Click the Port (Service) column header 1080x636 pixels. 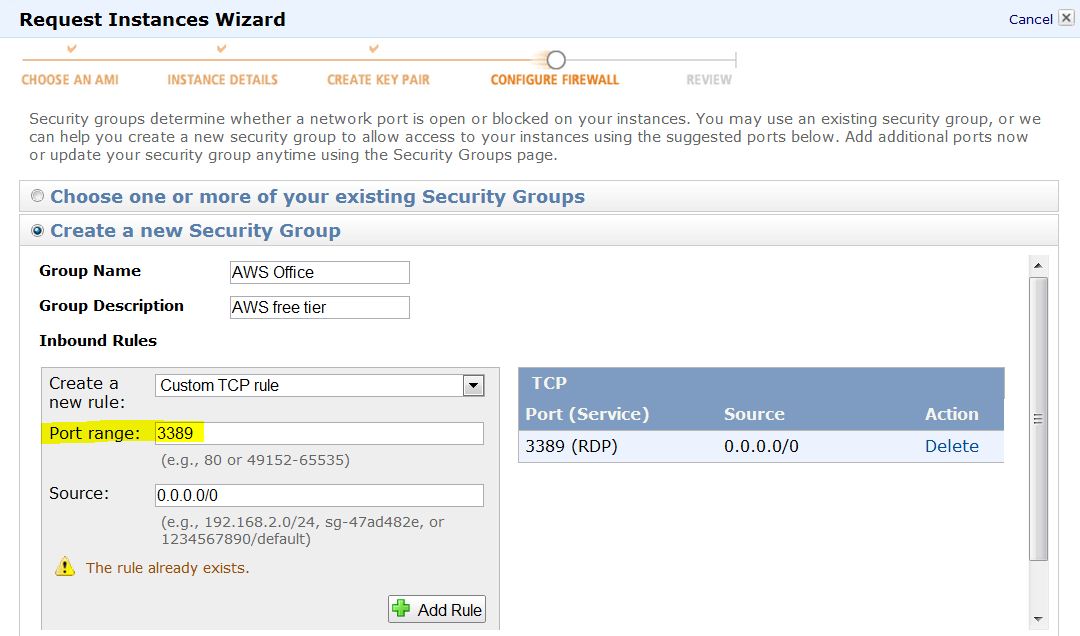[588, 414]
